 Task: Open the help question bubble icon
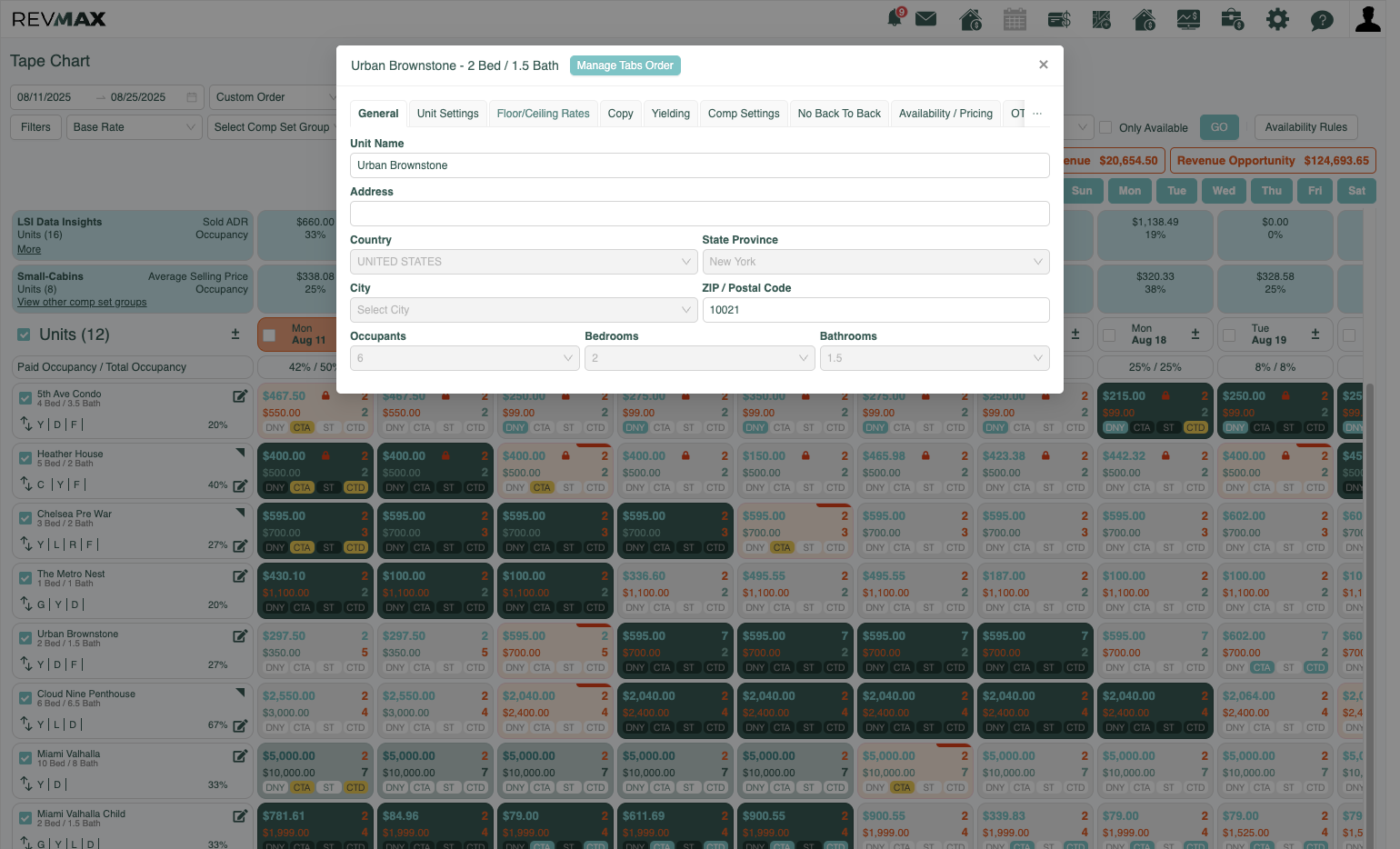pos(1322,19)
